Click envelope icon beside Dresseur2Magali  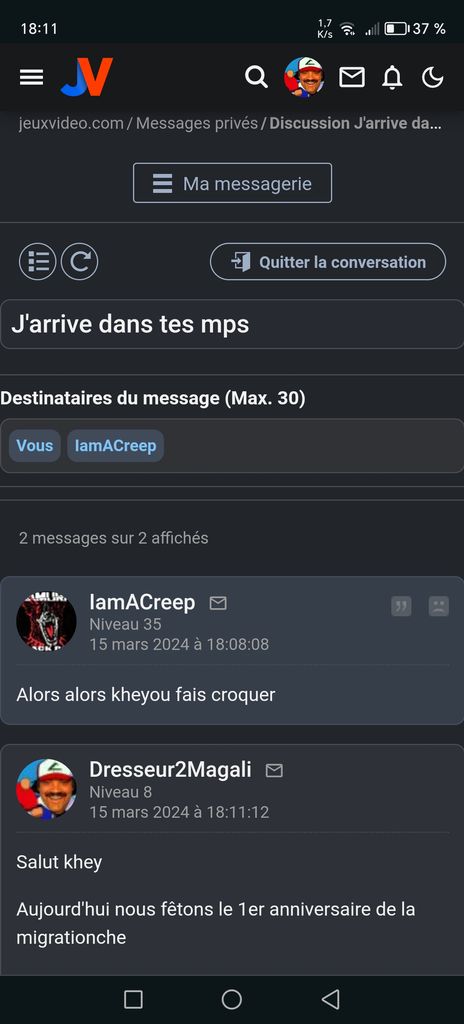(274, 771)
